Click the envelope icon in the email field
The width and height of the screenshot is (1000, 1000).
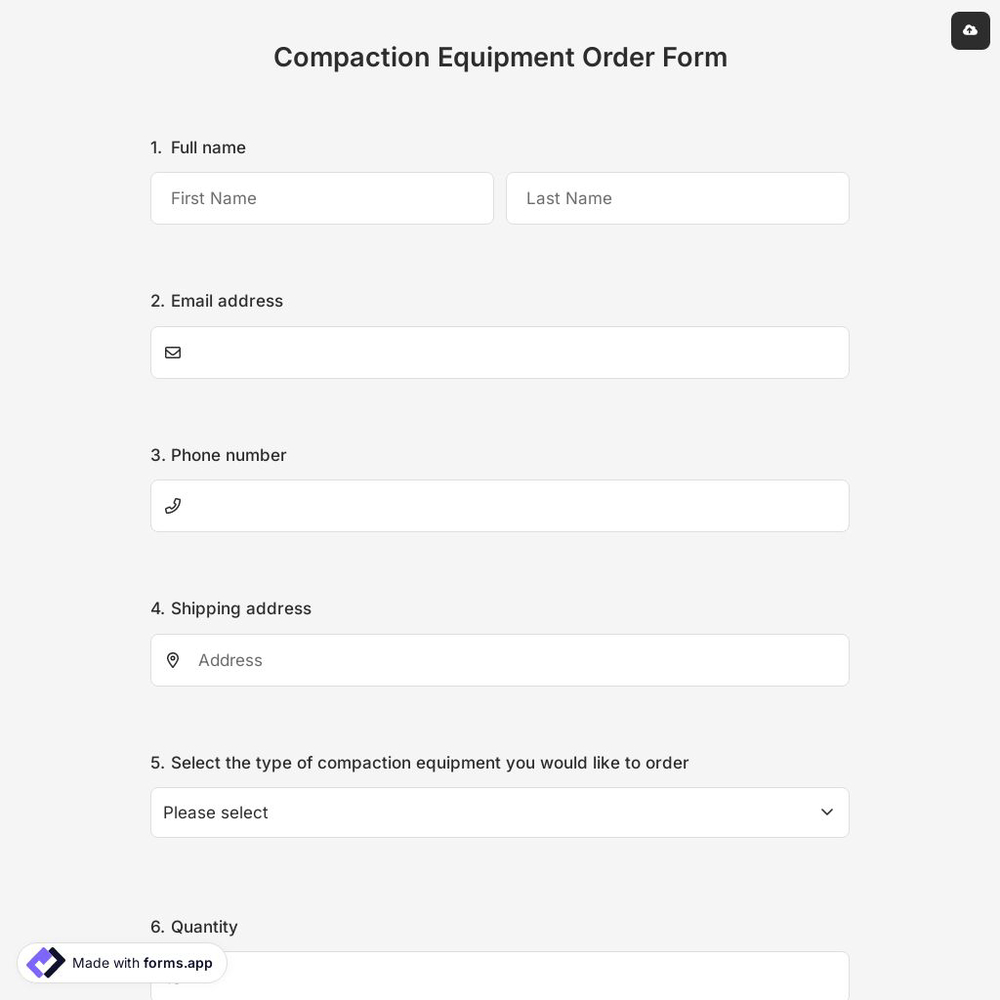coord(173,352)
